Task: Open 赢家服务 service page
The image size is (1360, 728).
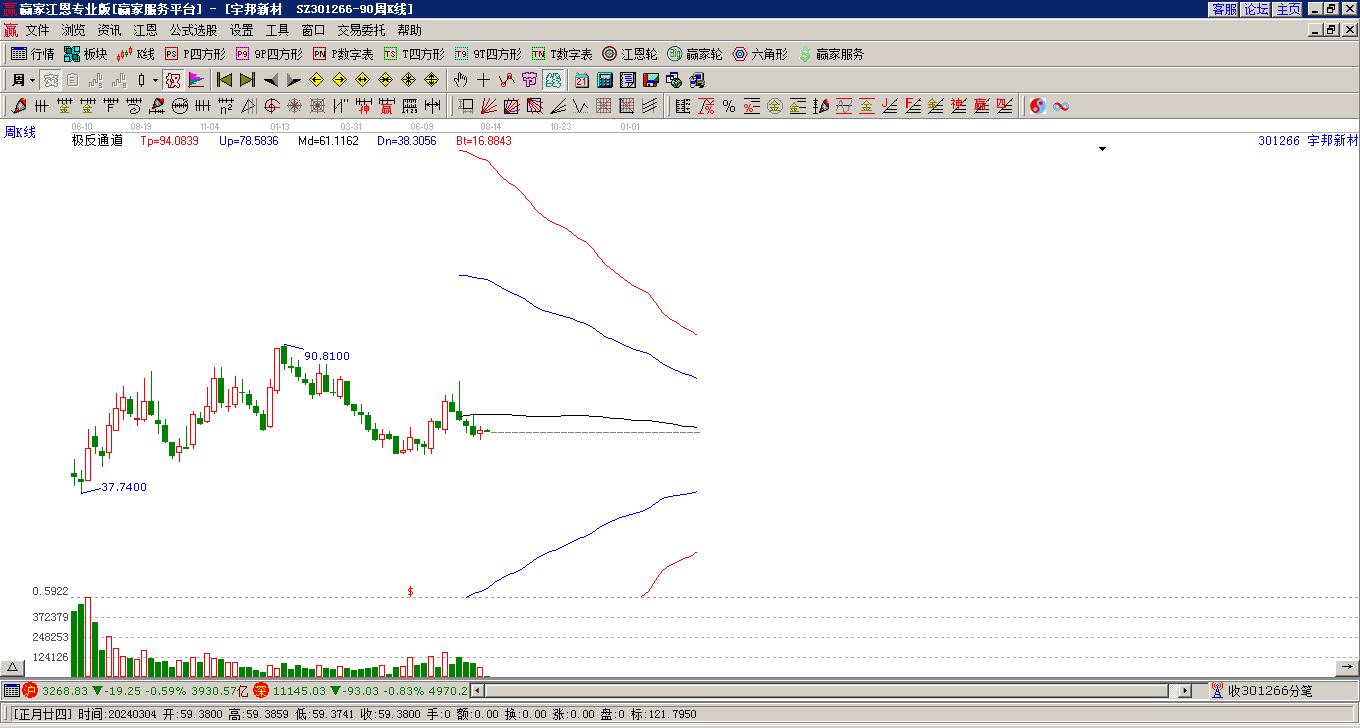Action: pos(831,54)
